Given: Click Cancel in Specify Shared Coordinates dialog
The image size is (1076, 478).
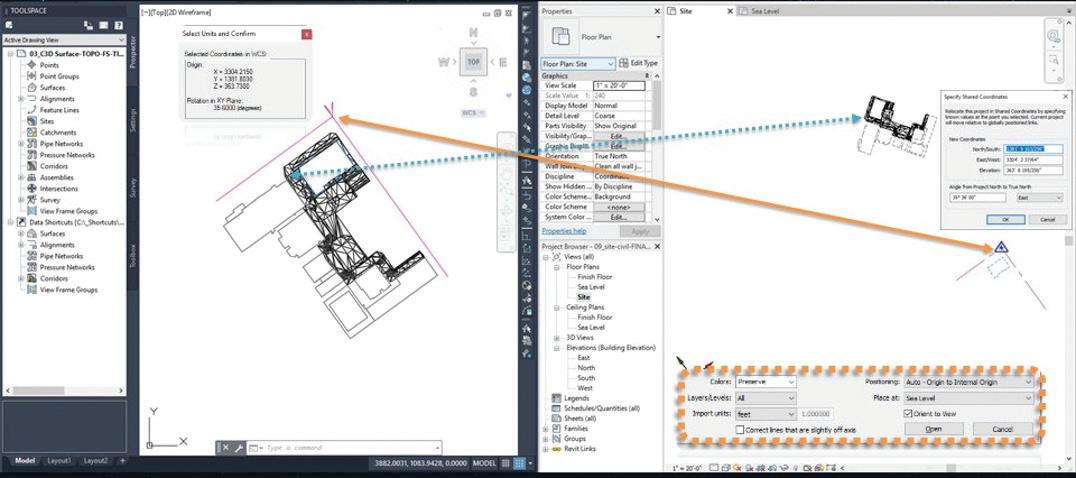Looking at the screenshot, I should [1047, 219].
